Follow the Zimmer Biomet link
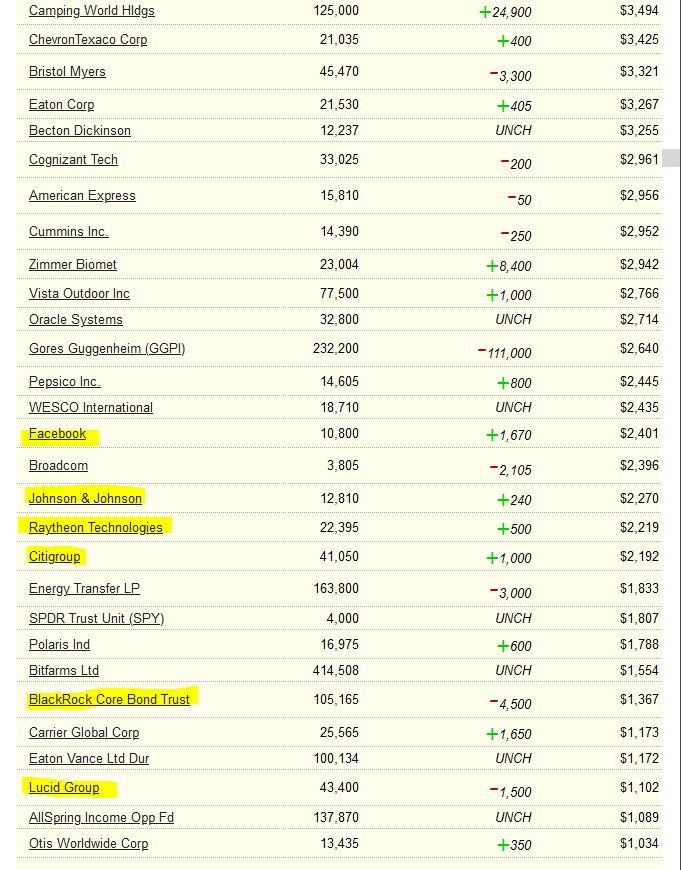This screenshot has width=681, height=870. coord(73,265)
